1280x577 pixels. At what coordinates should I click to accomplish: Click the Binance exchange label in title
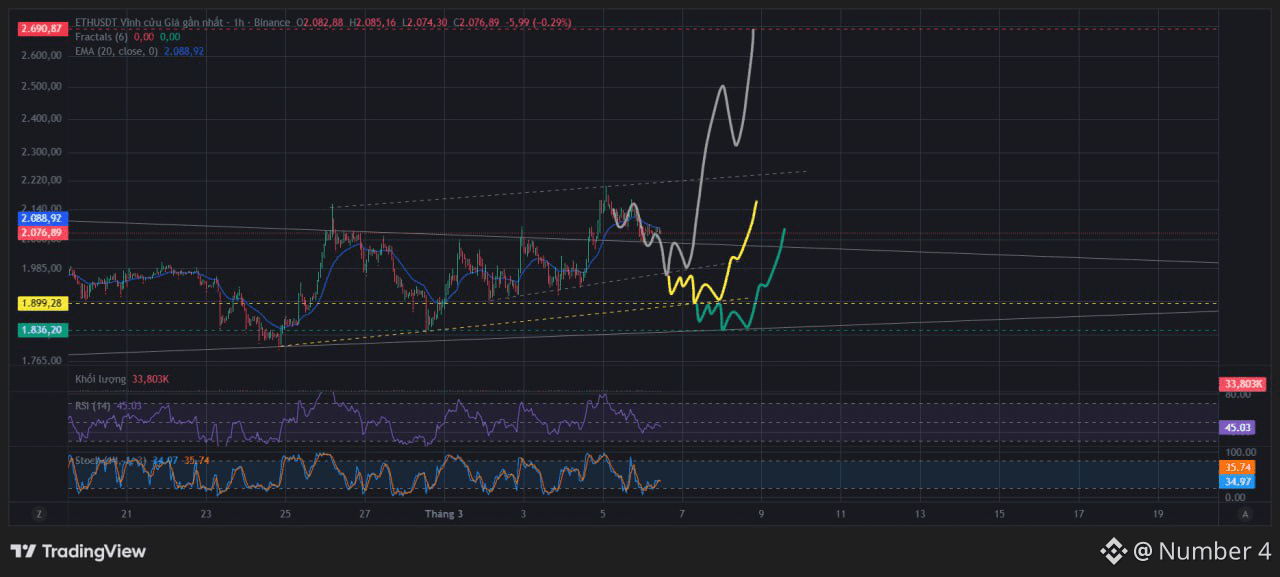coord(272,22)
